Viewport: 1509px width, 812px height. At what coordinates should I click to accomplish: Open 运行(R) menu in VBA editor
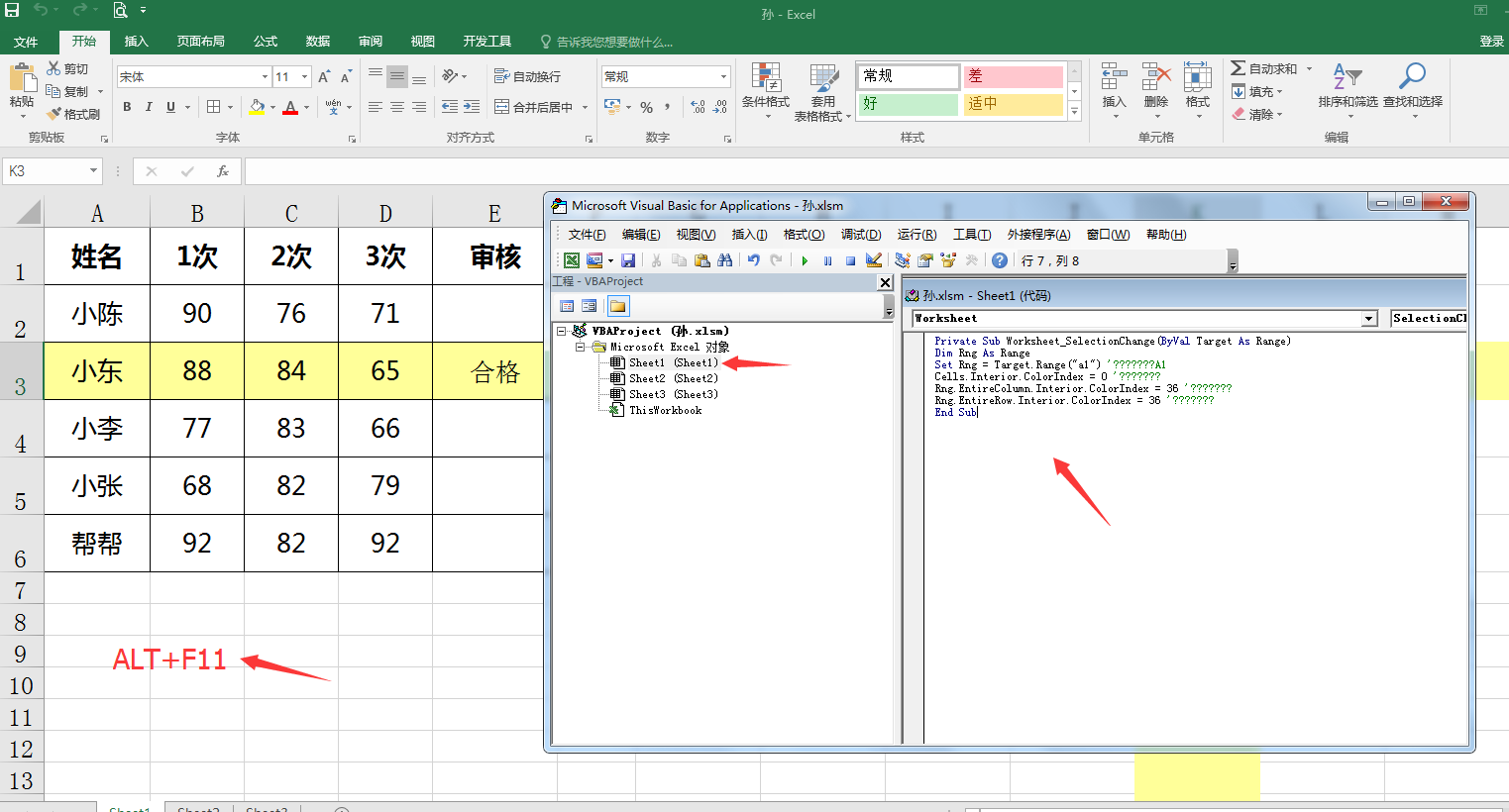[x=916, y=235]
